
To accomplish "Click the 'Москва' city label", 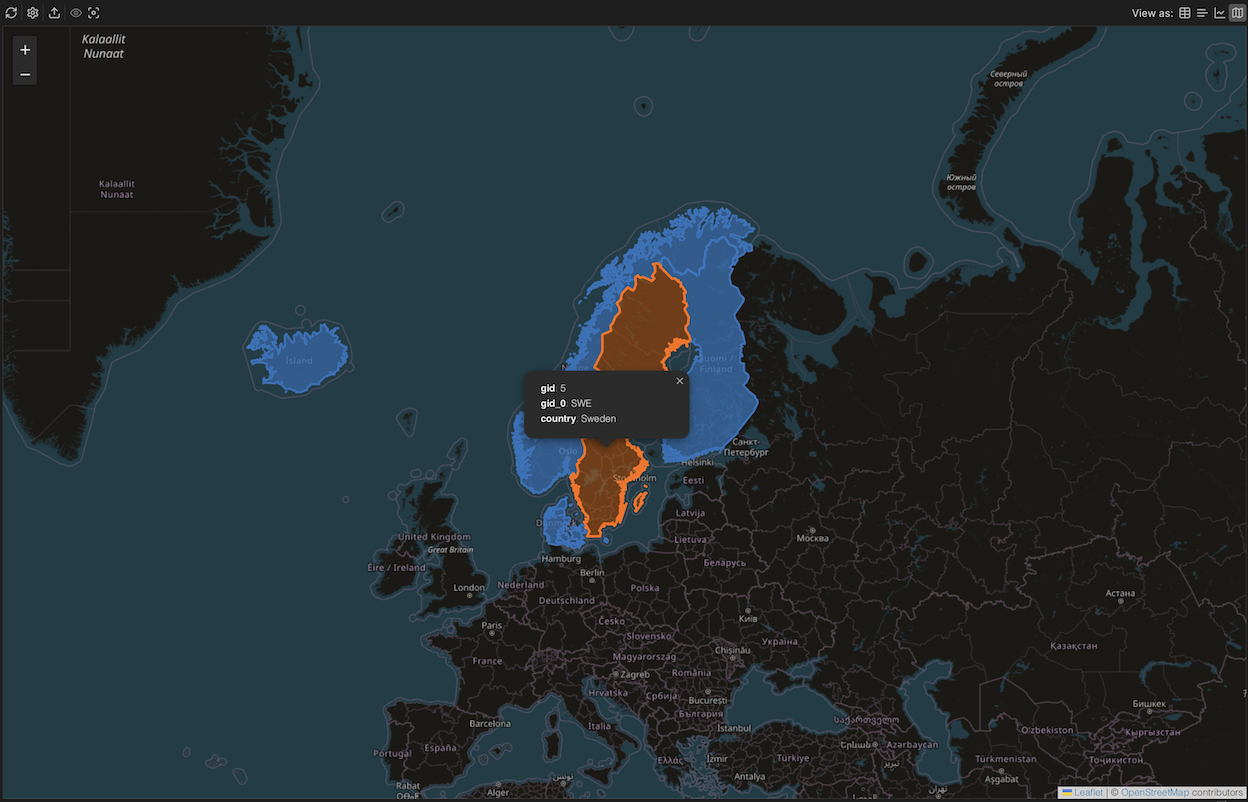I will coord(812,538).
